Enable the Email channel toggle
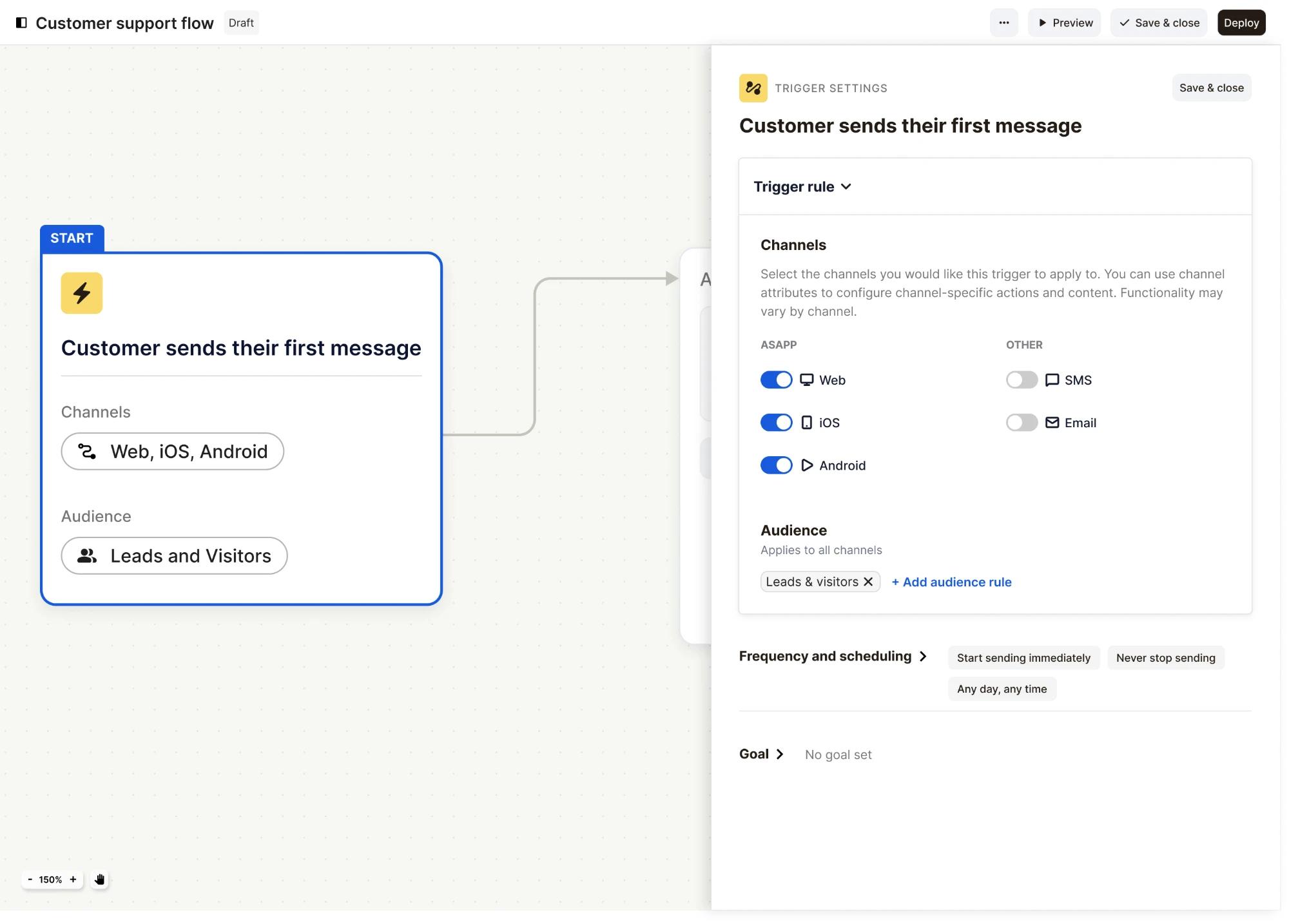 coord(1022,423)
